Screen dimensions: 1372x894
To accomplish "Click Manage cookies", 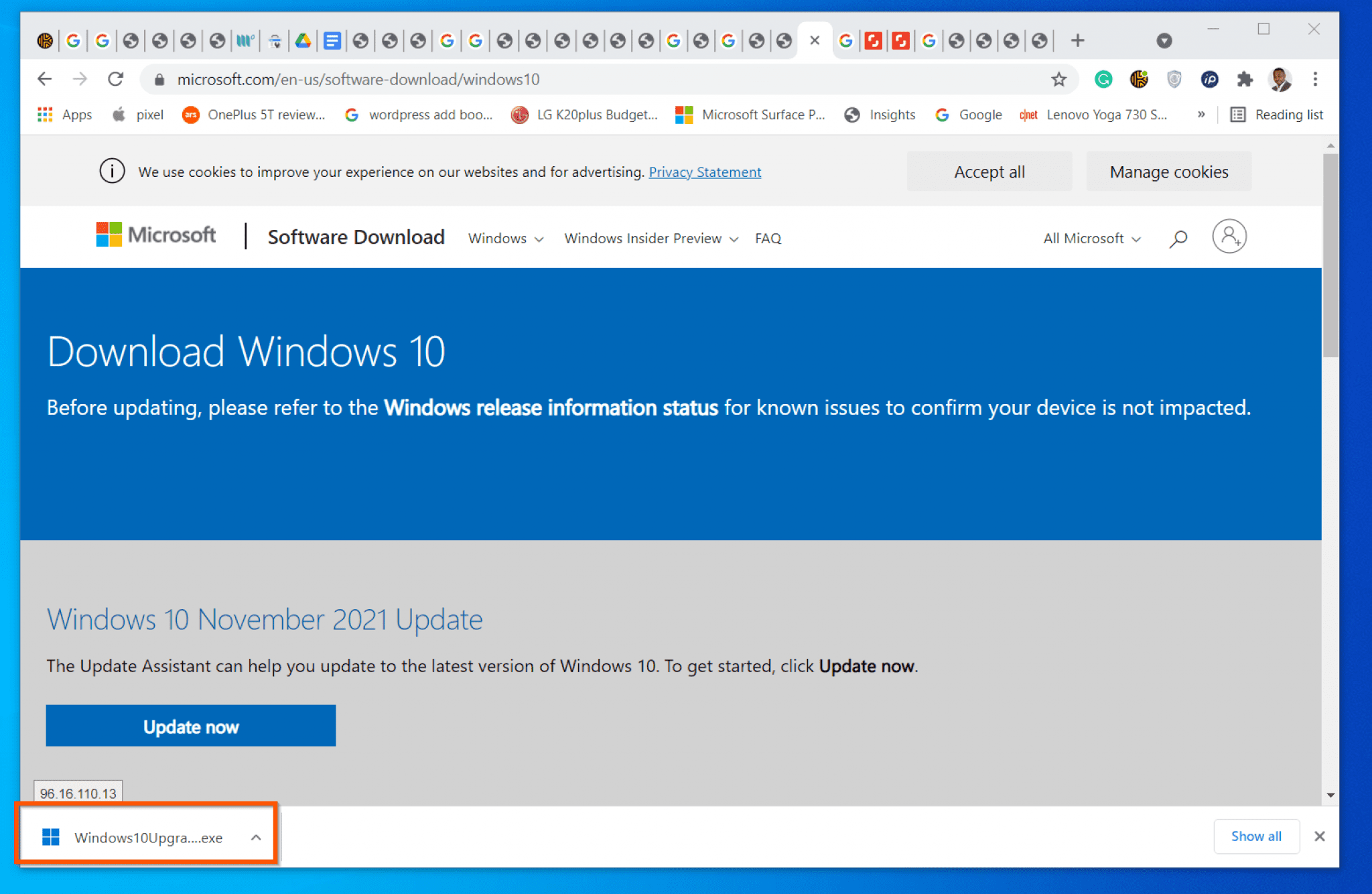I will pos(1168,172).
